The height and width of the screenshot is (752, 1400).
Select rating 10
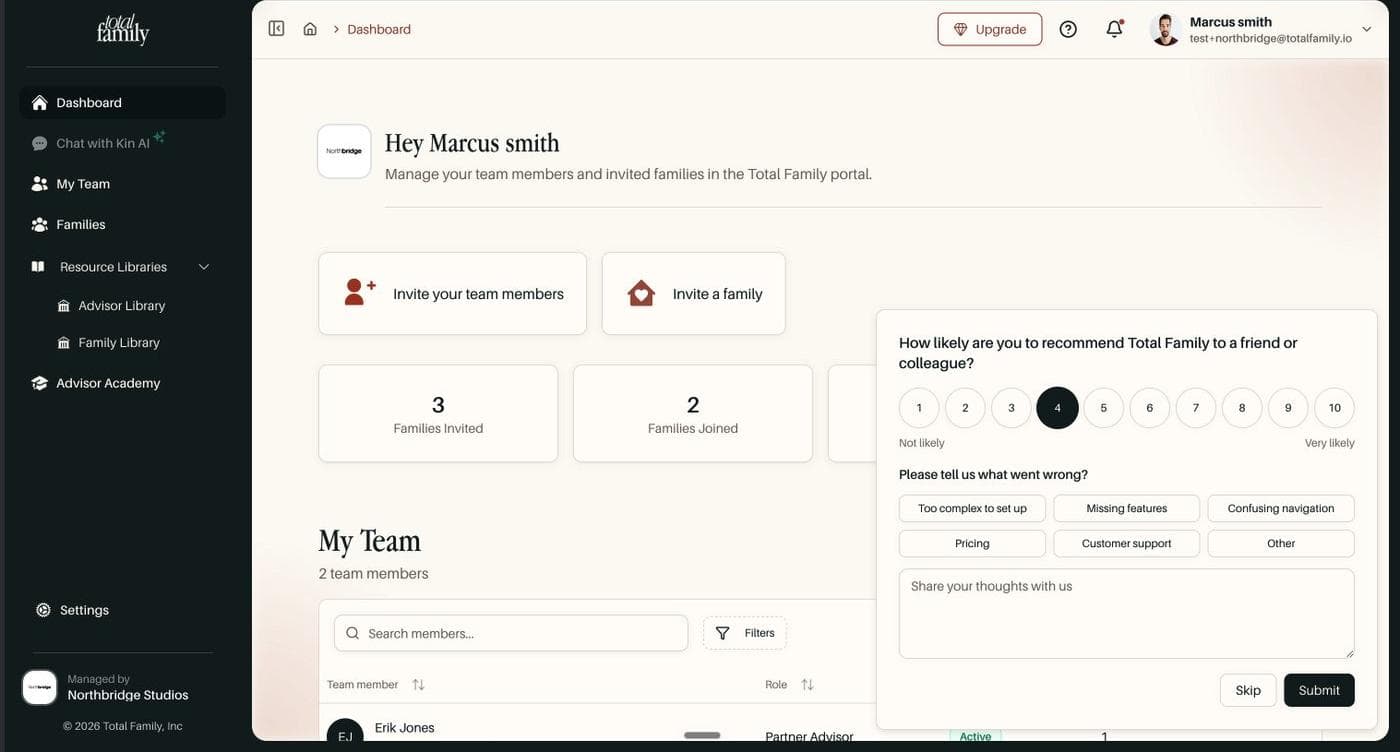(x=1334, y=408)
